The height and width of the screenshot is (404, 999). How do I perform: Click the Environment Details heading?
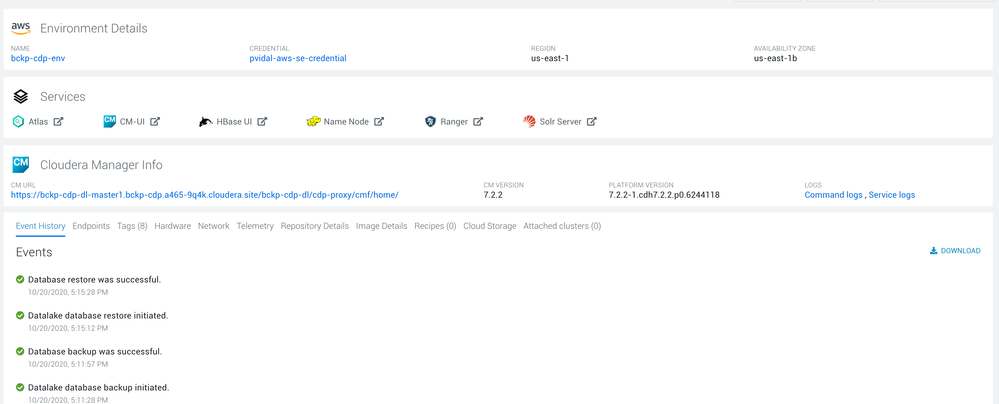tap(94, 29)
